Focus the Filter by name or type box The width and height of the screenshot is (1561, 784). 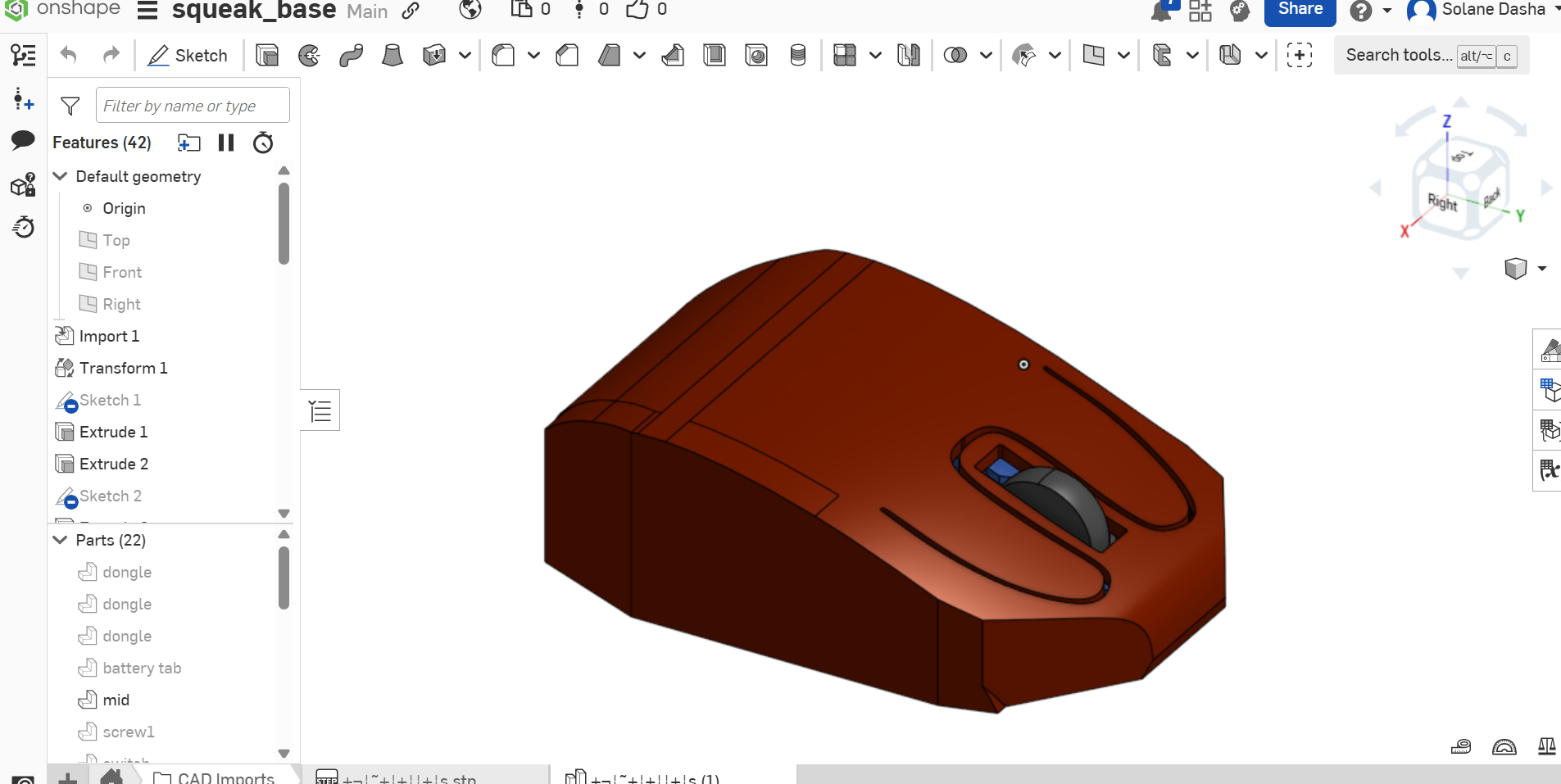click(x=193, y=106)
